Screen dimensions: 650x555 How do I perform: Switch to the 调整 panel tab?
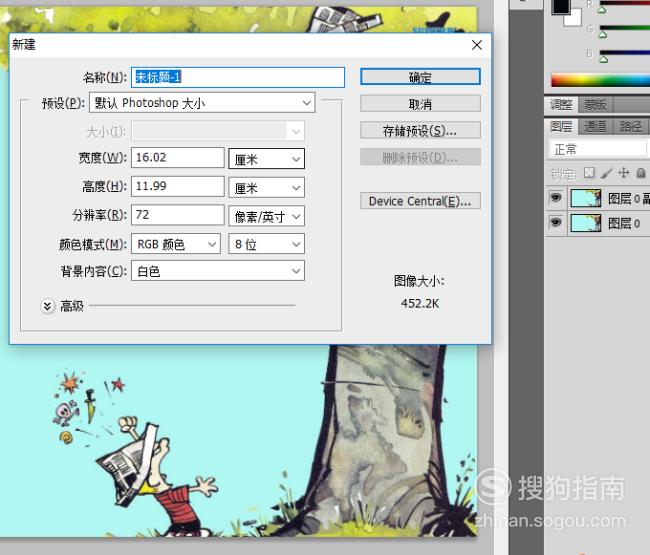click(561, 105)
